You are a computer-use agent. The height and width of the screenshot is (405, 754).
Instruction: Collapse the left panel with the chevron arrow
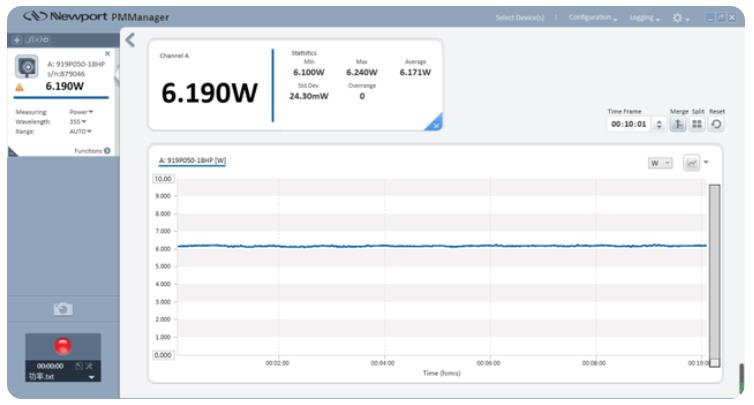[x=130, y=38]
